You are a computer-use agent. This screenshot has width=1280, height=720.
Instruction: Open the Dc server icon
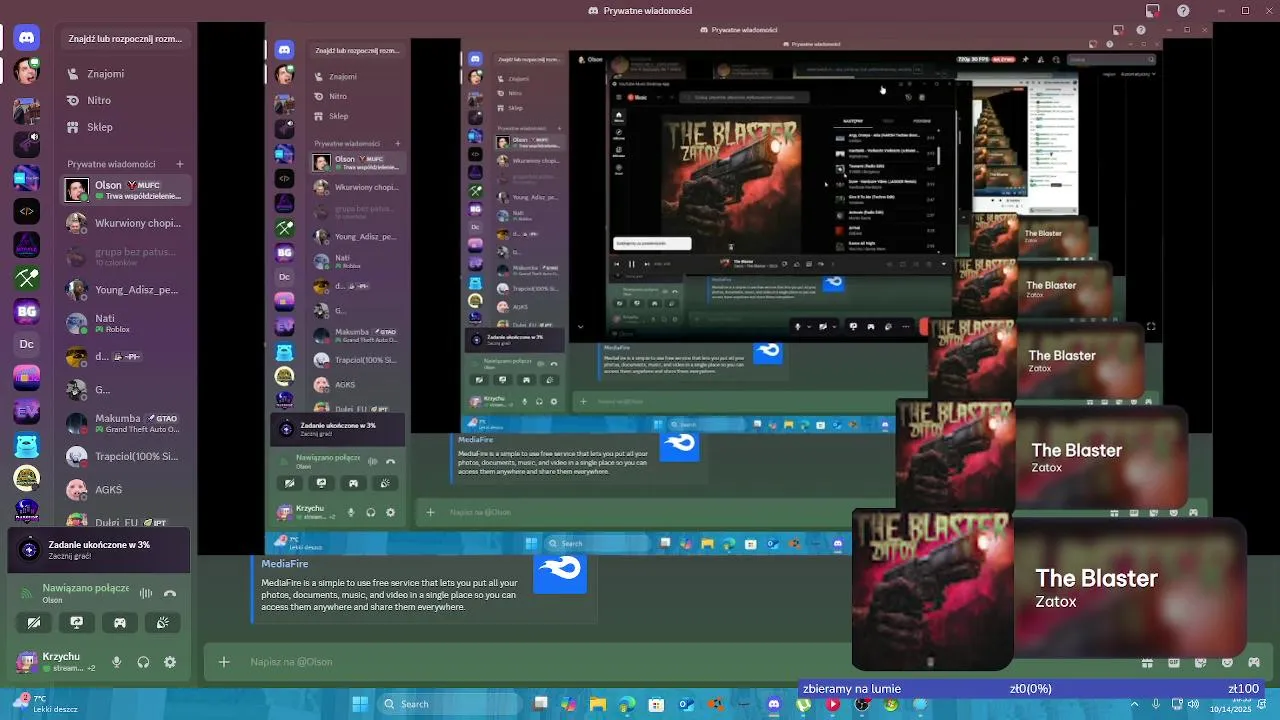(27, 344)
